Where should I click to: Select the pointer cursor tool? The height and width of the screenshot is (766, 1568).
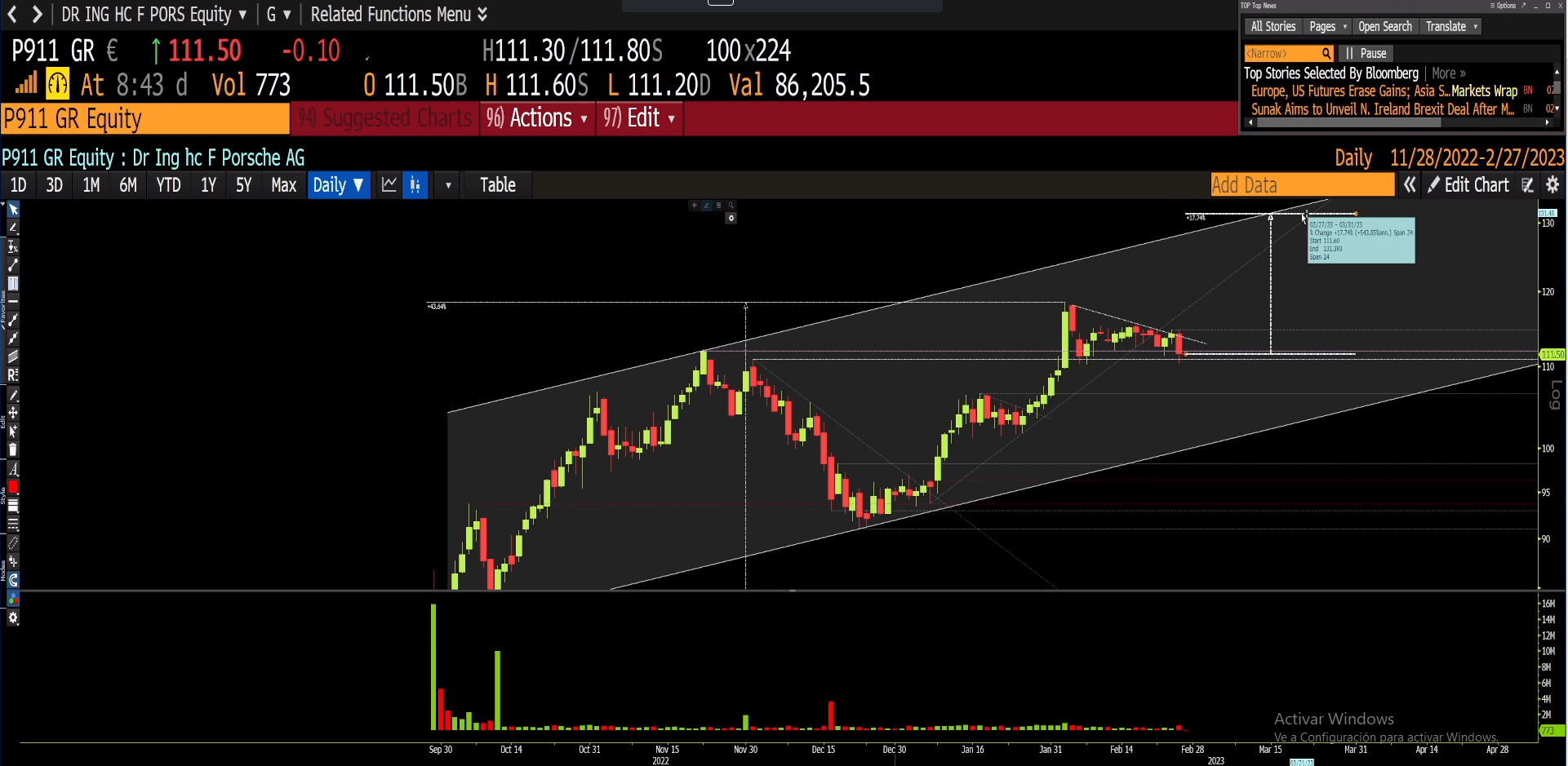coord(13,210)
